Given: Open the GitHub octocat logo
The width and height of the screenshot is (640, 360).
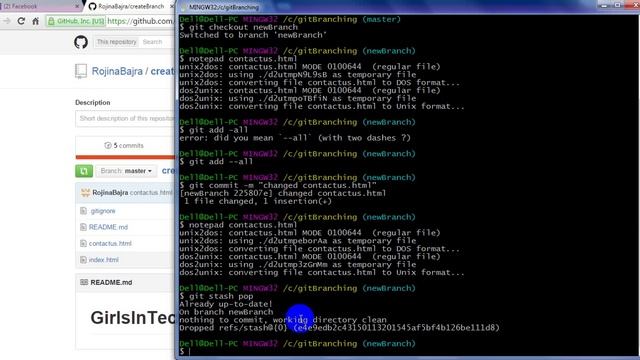Looking at the screenshot, I should 81,42.
